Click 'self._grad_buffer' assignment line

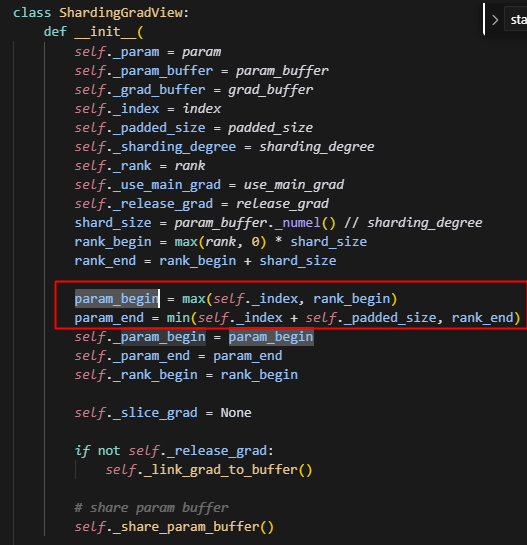(x=194, y=90)
